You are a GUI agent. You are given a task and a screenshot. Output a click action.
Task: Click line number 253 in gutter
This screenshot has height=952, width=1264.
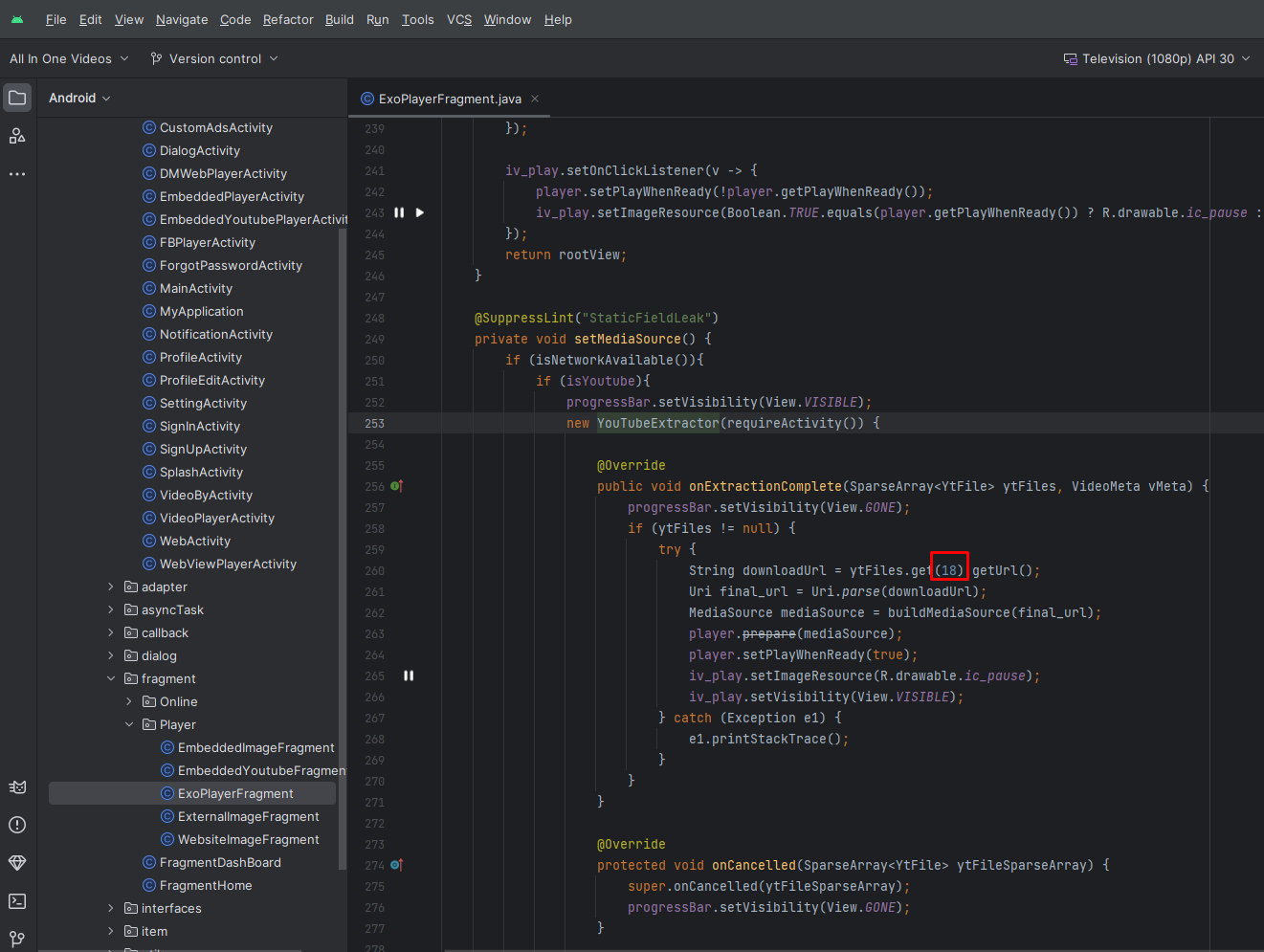[x=374, y=423]
